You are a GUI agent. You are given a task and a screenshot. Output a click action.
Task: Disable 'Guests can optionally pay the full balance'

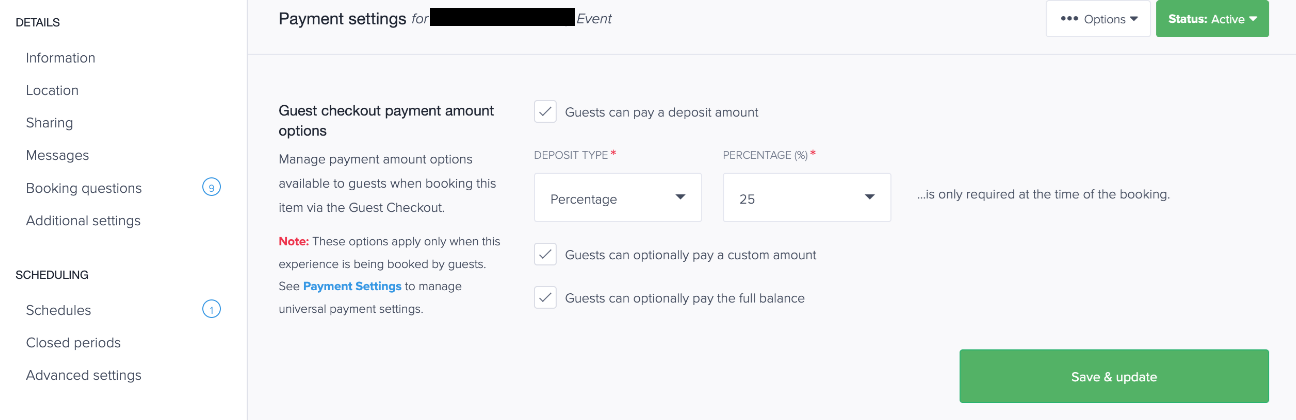click(x=545, y=298)
